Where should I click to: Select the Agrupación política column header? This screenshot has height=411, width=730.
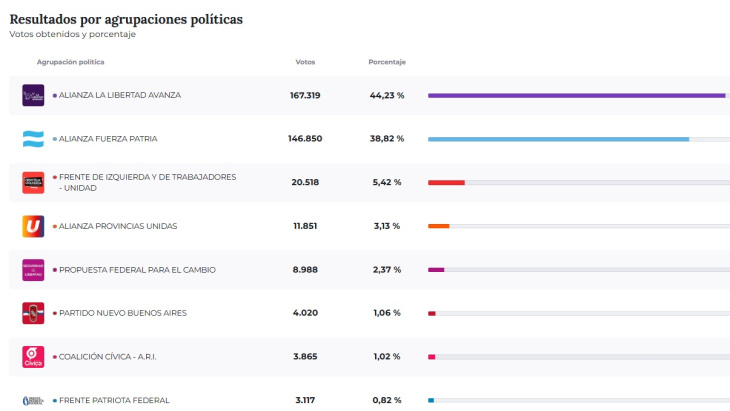click(70, 62)
